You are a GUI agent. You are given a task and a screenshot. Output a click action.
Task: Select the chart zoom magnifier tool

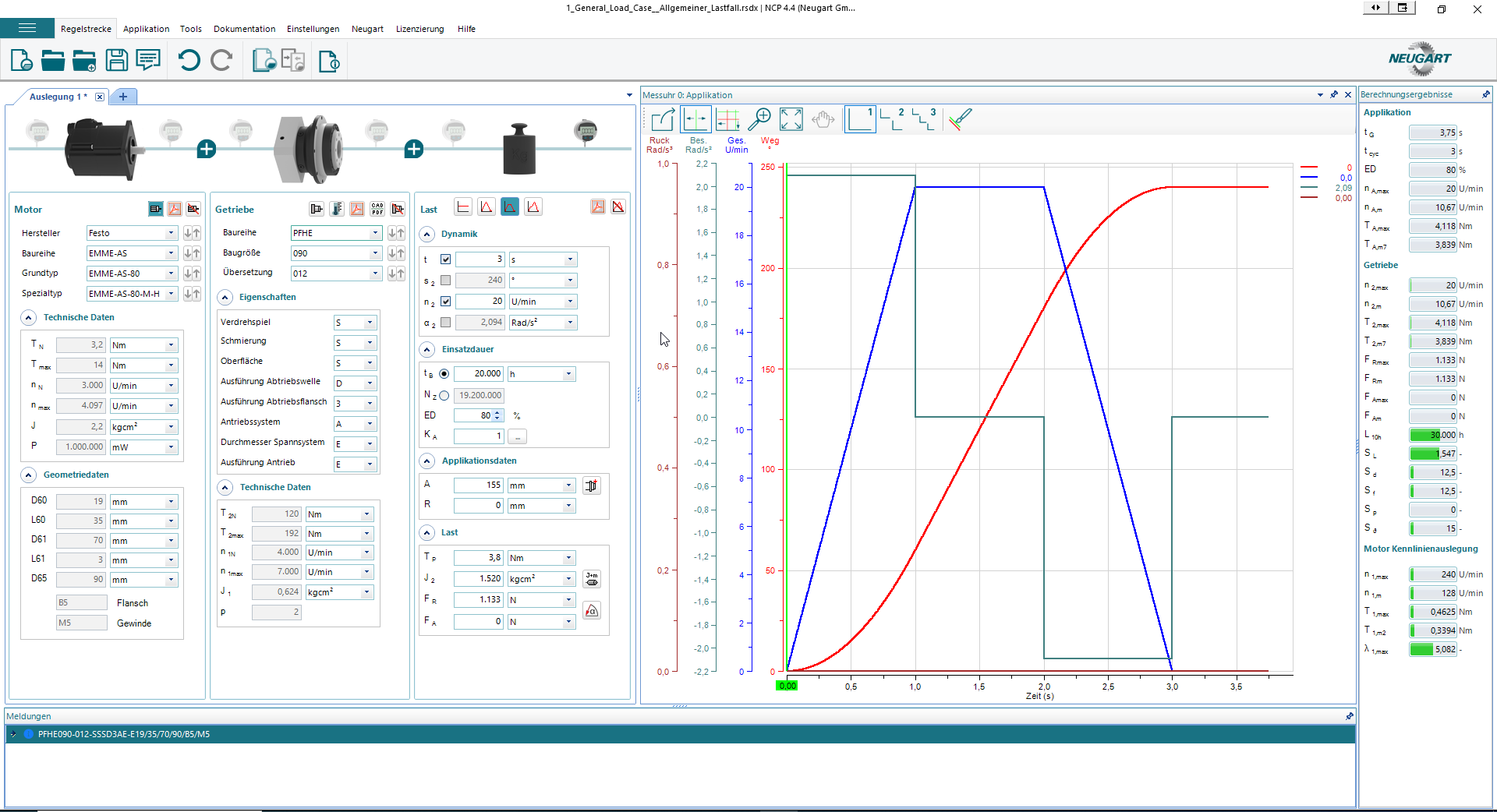click(x=759, y=119)
